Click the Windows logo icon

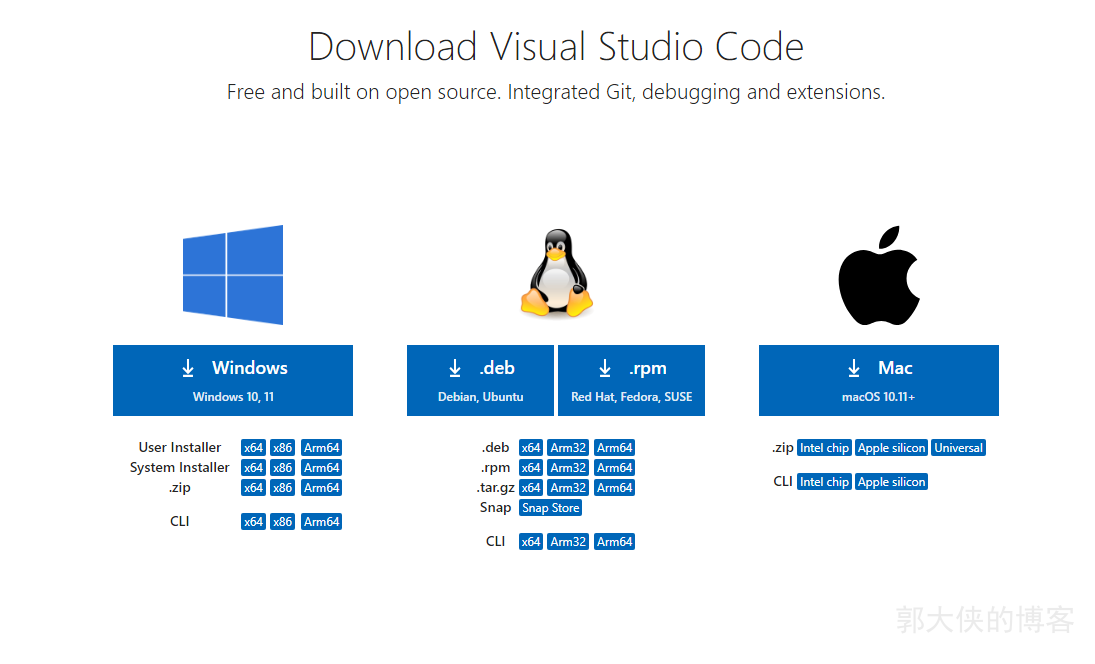coord(233,274)
